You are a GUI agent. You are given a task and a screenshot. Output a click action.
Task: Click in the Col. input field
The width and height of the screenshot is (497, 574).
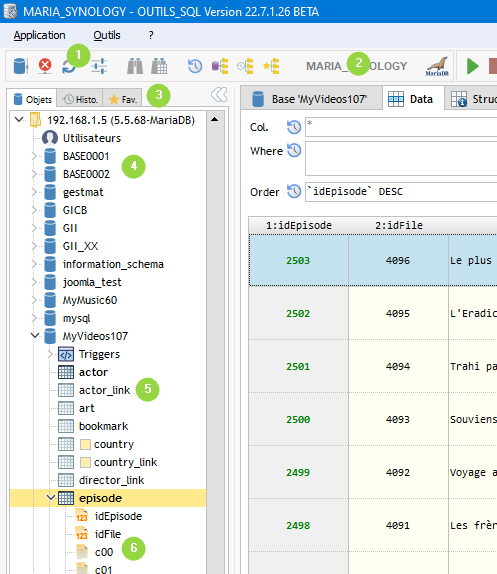click(401, 127)
